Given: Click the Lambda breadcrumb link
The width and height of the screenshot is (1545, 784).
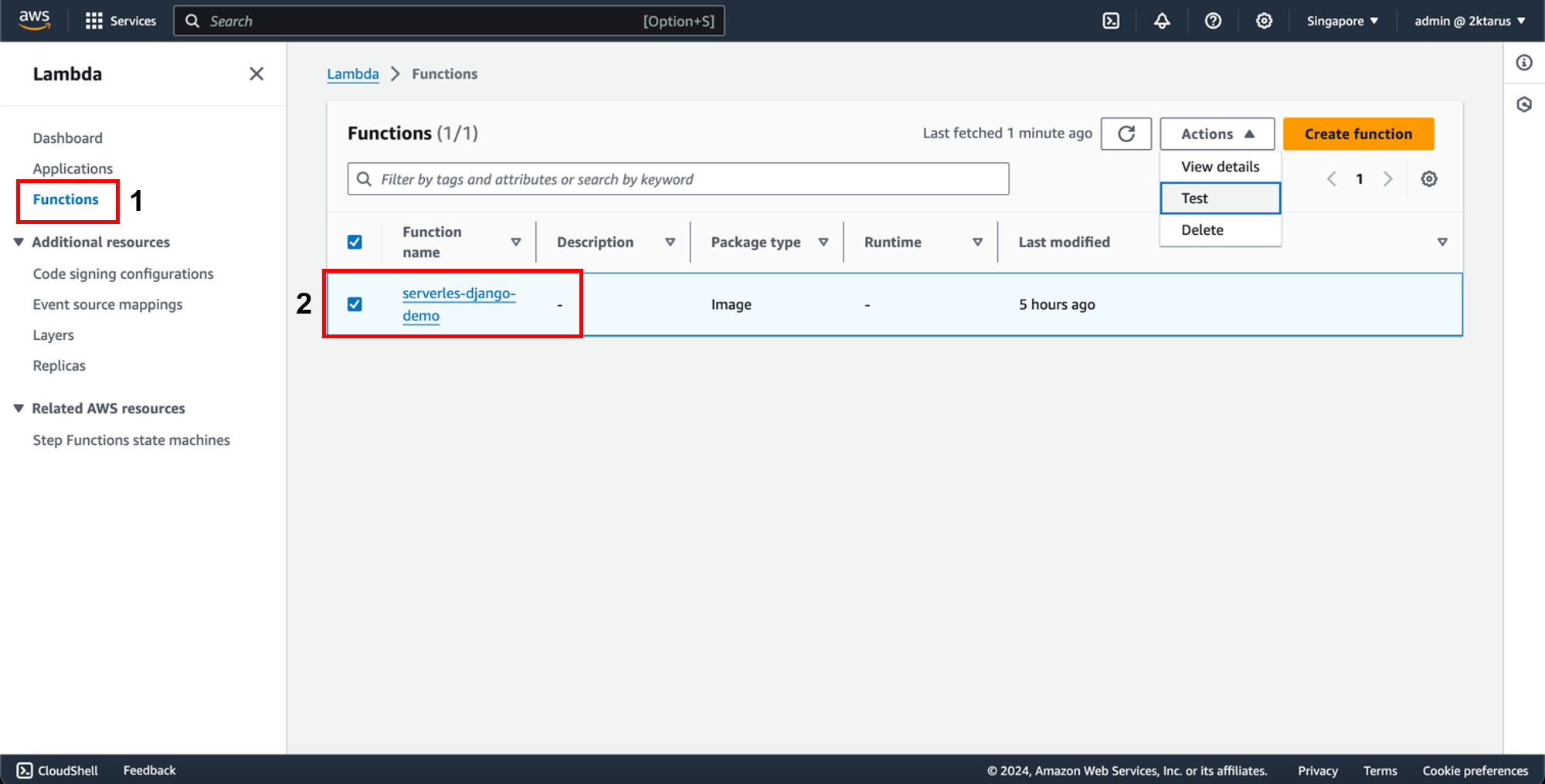Looking at the screenshot, I should 352,74.
